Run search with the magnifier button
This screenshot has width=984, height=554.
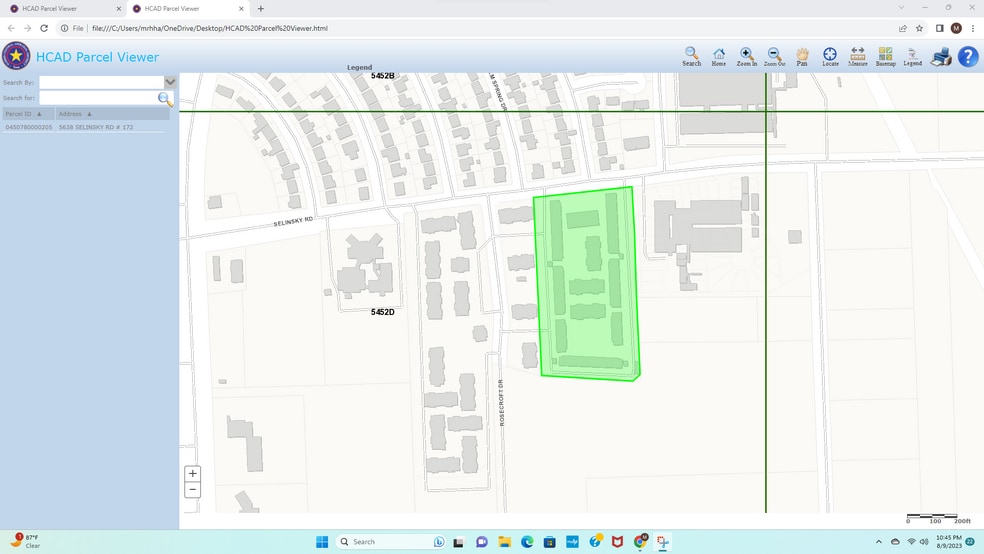tap(165, 98)
